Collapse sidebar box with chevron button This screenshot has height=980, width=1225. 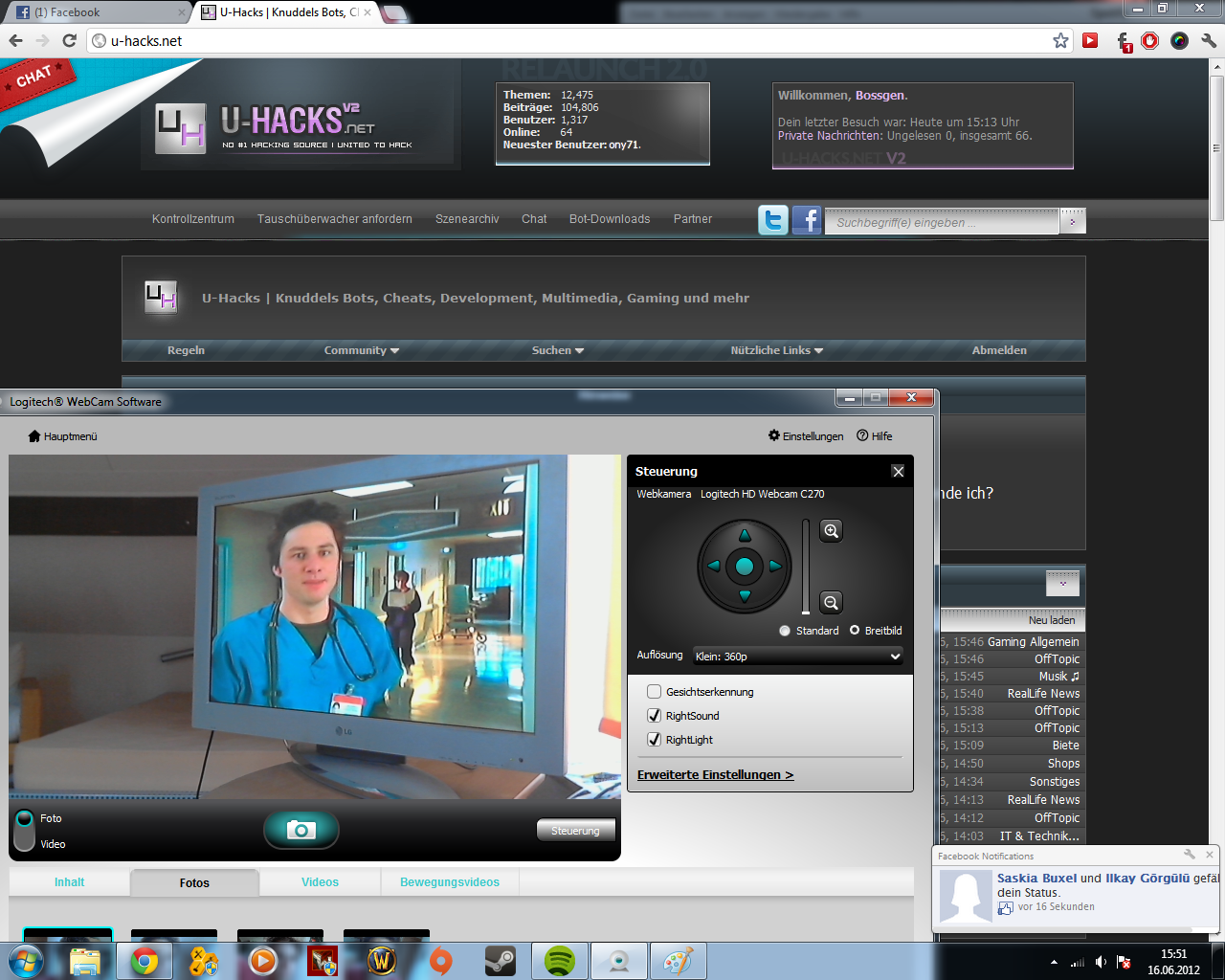1062,583
